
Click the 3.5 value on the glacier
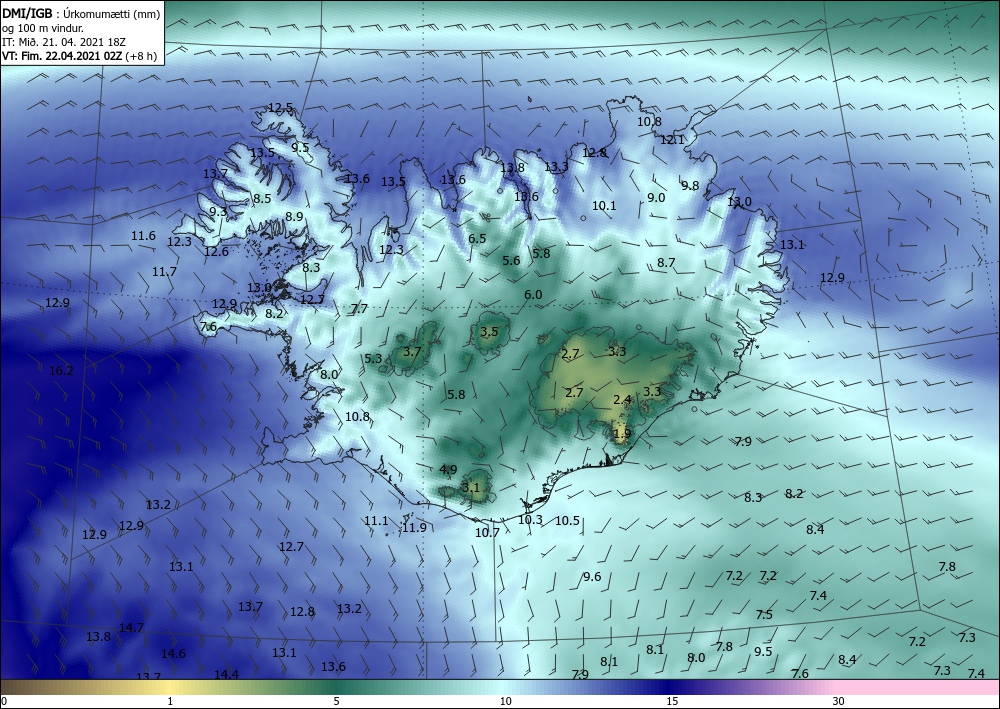pos(489,332)
